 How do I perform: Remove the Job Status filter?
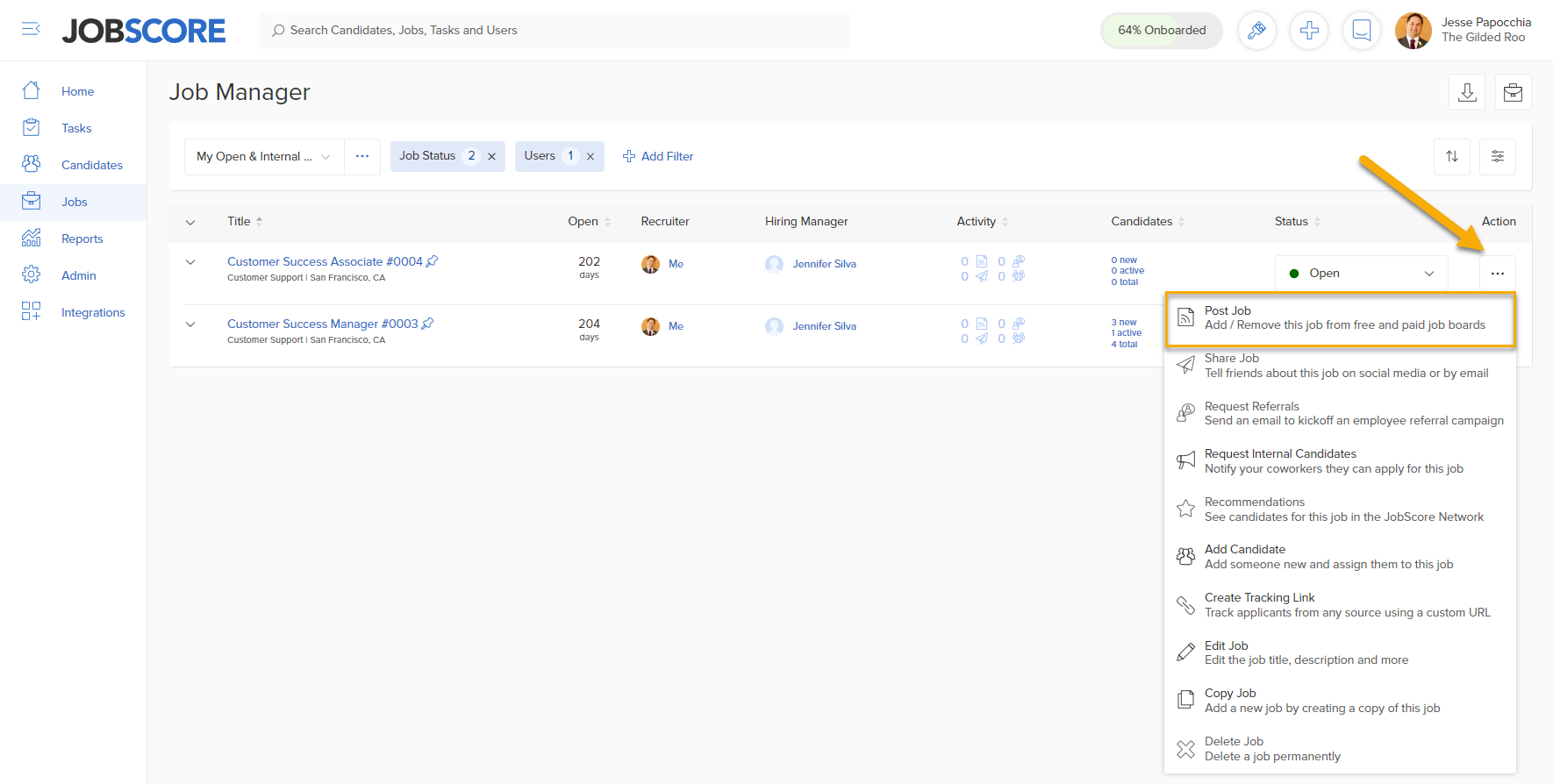click(x=492, y=156)
